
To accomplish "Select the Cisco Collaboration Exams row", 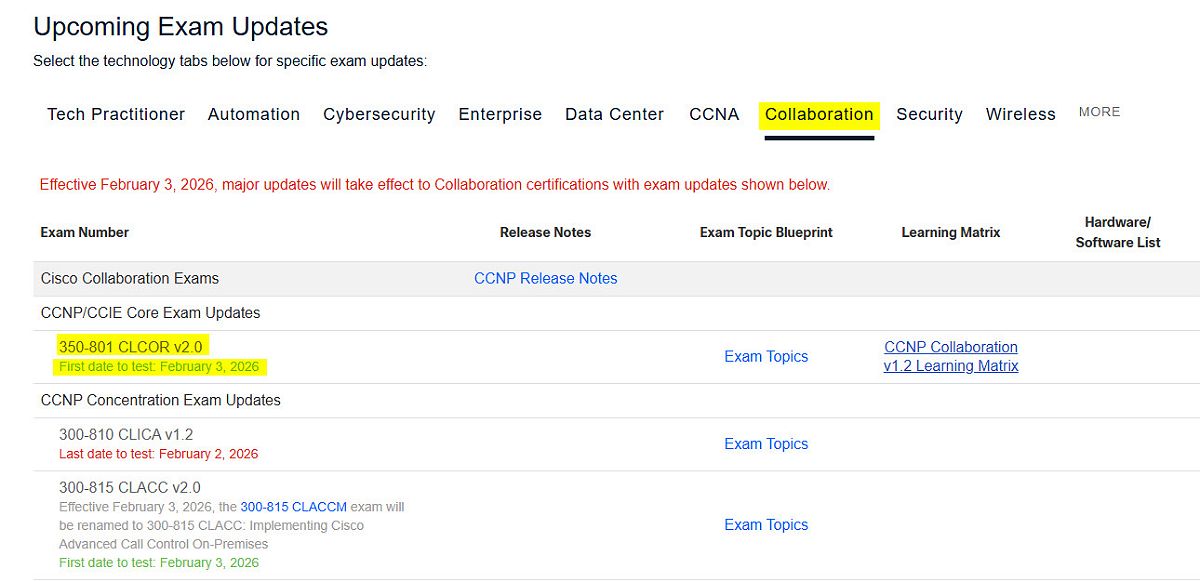I will pyautogui.click(x=129, y=278).
